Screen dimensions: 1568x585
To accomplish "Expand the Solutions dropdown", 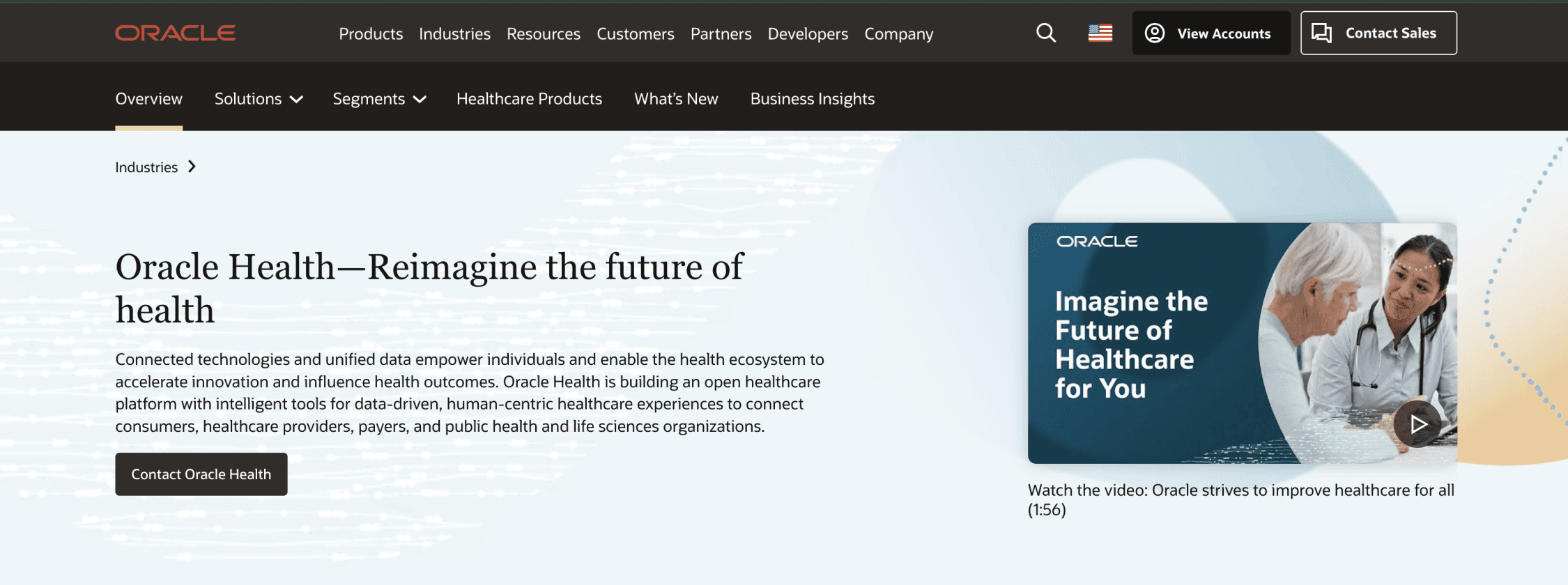I will (x=258, y=99).
